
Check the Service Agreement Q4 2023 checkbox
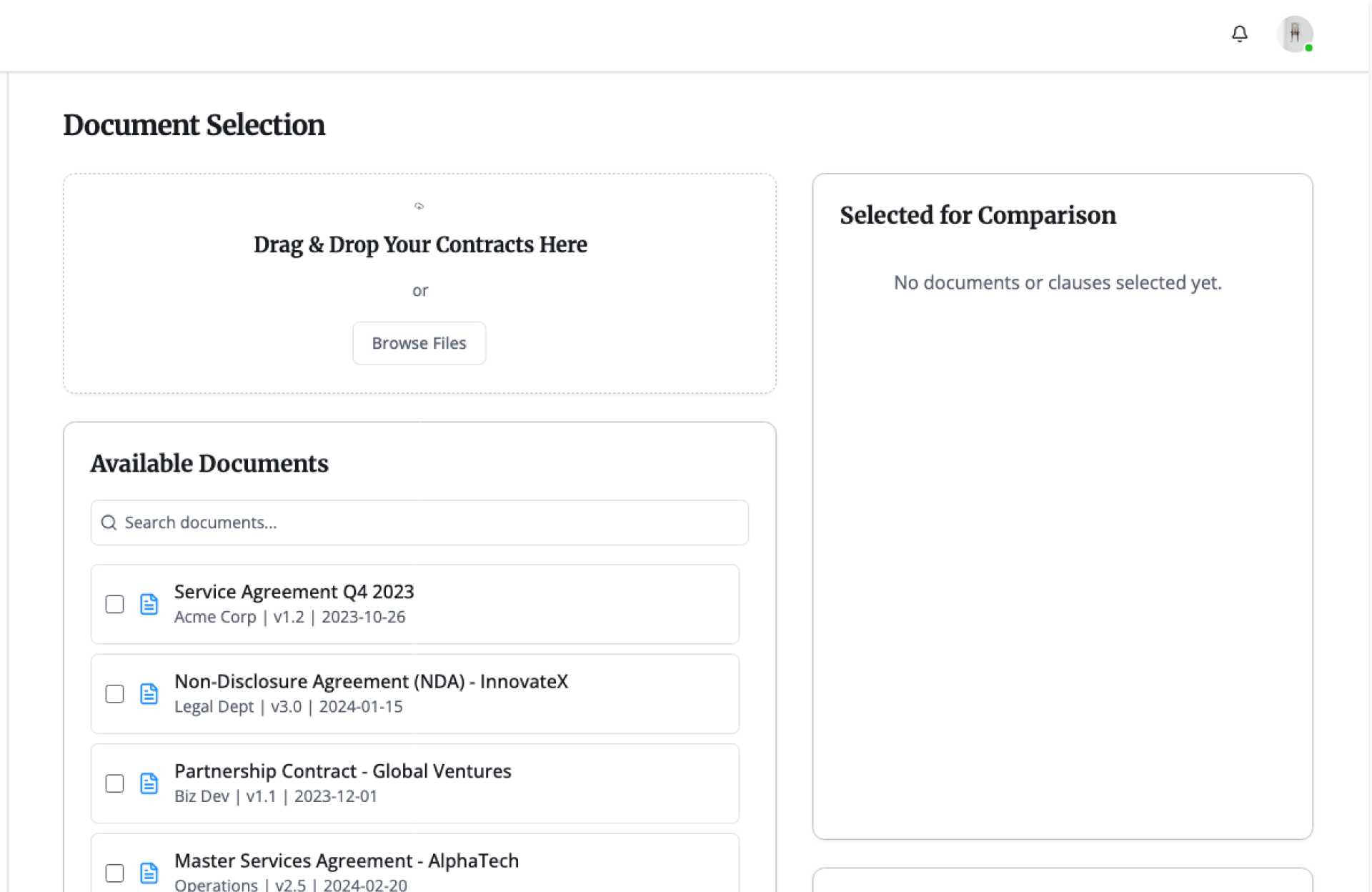click(x=114, y=604)
